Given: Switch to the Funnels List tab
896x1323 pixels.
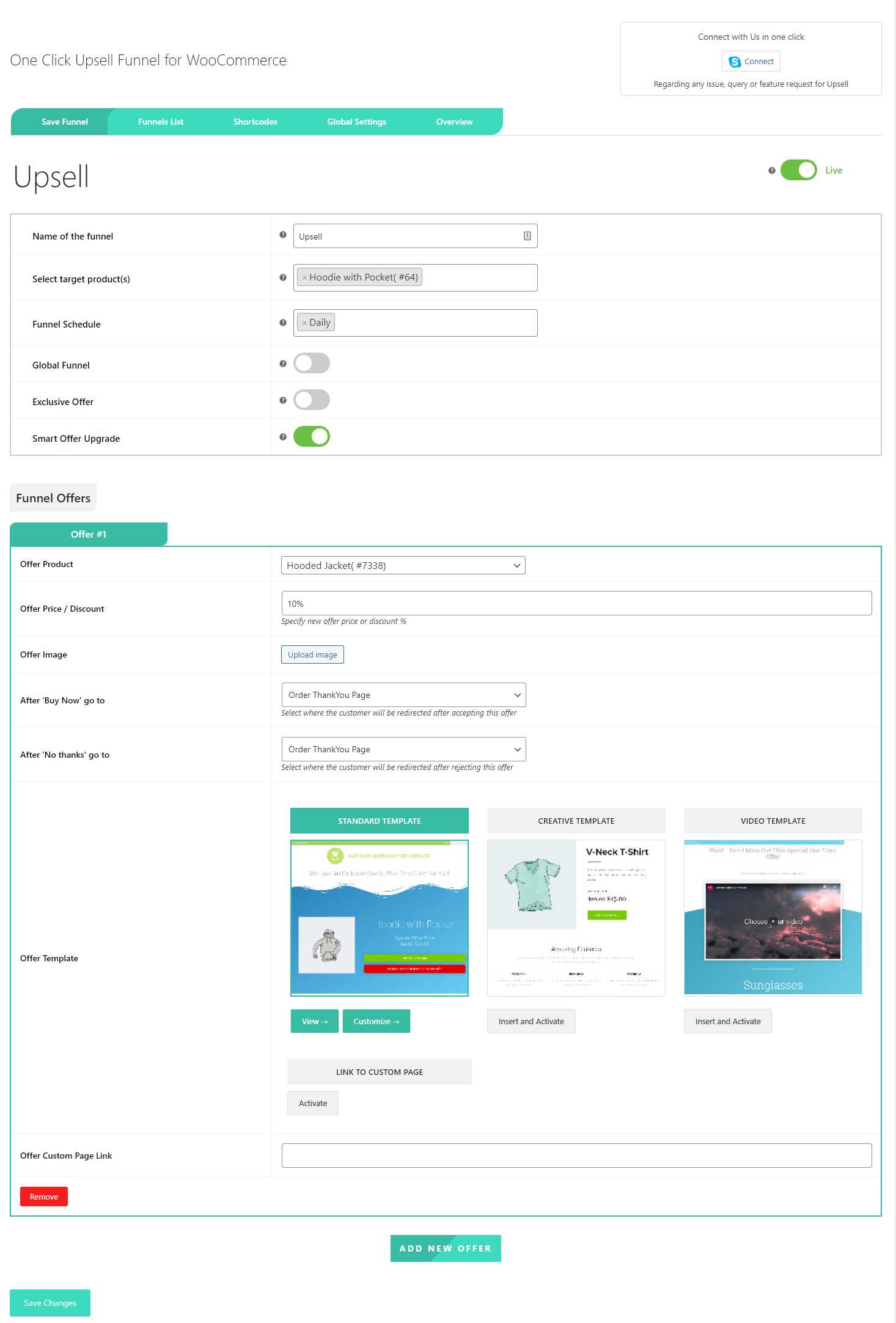Looking at the screenshot, I should tap(161, 122).
